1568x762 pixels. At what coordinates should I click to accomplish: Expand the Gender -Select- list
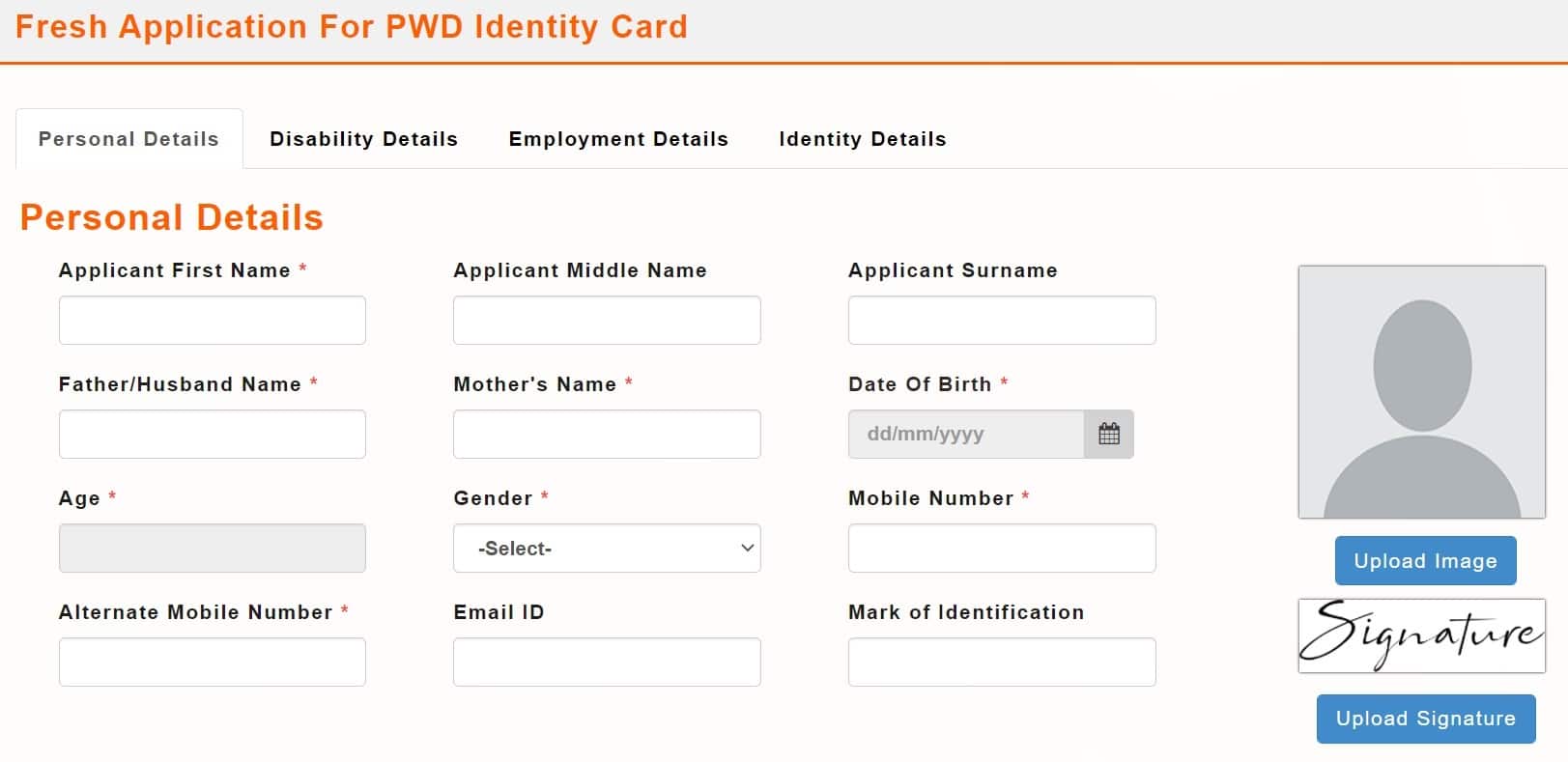coord(607,548)
